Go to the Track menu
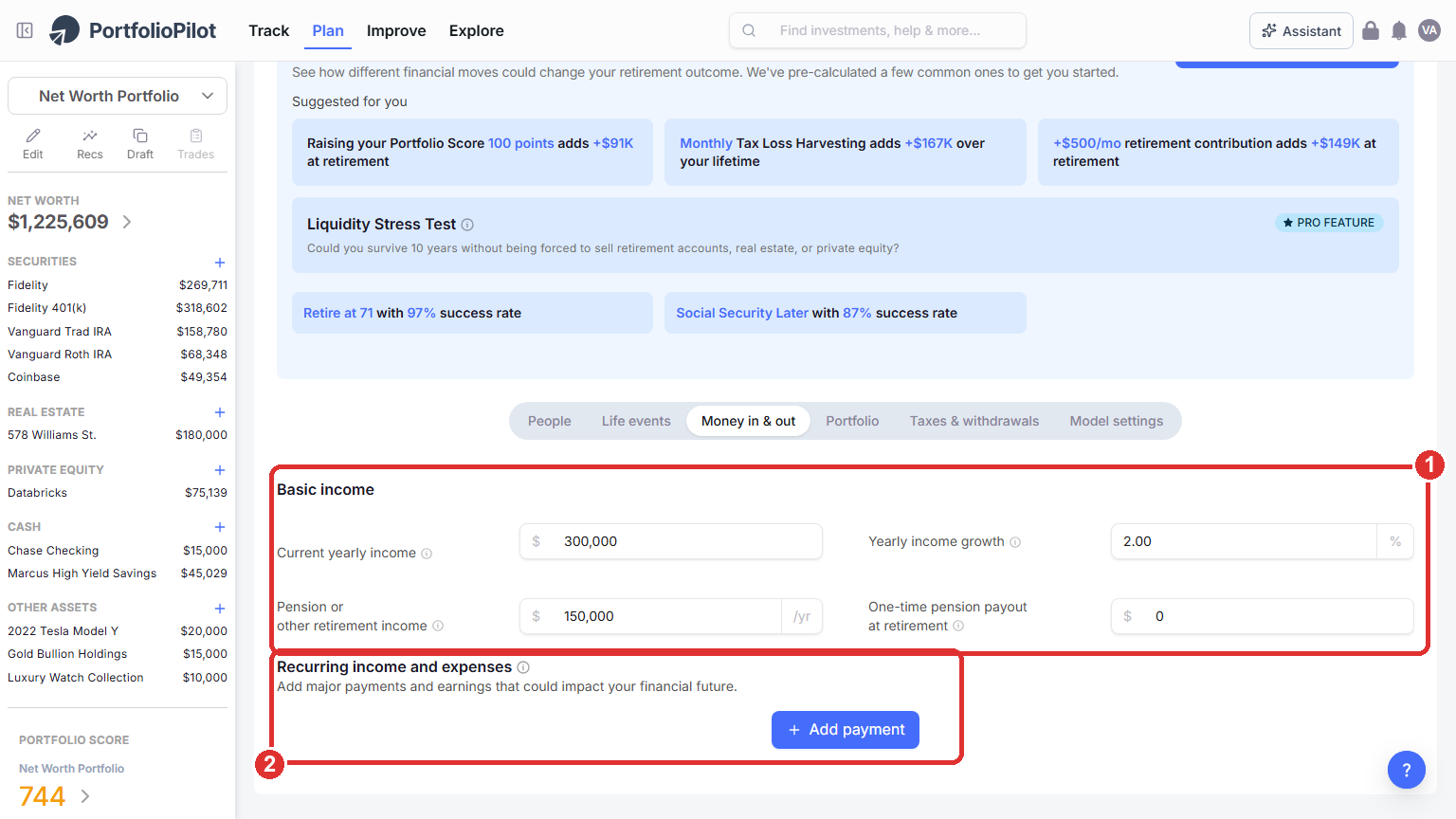Viewport: 1456px width, 819px height. [x=269, y=30]
